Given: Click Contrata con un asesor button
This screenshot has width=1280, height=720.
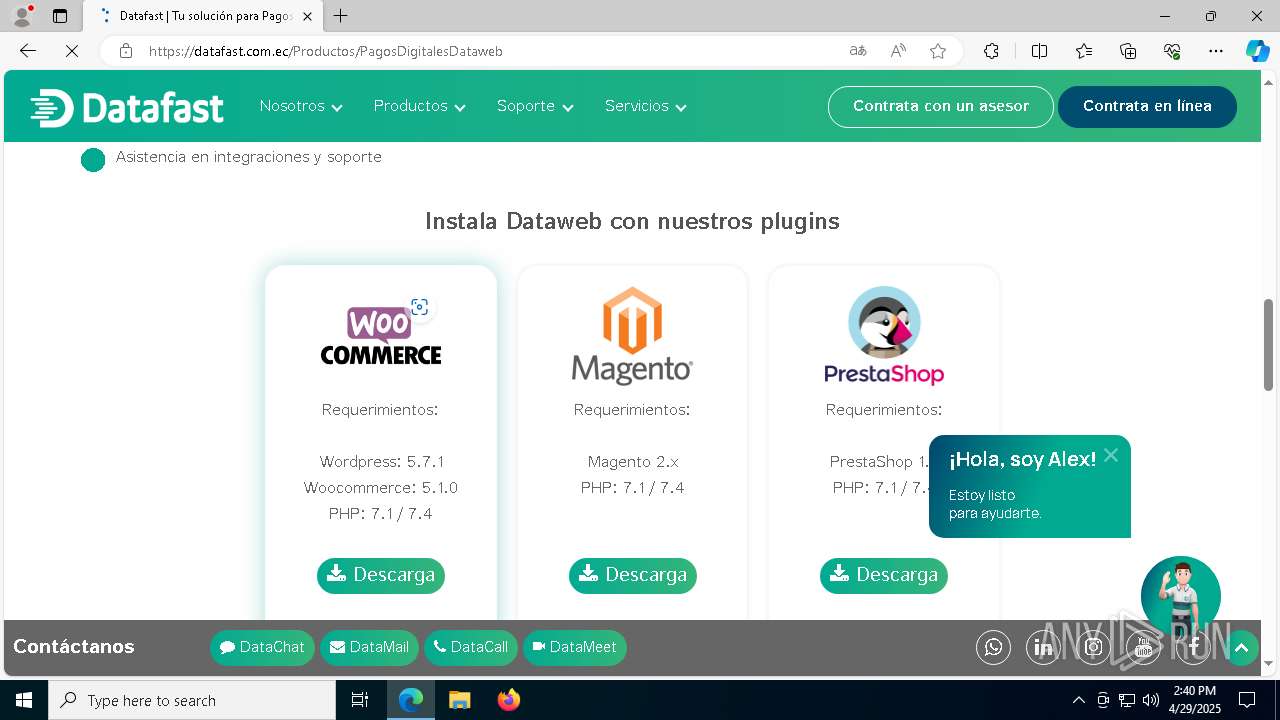Looking at the screenshot, I should click(x=941, y=107).
